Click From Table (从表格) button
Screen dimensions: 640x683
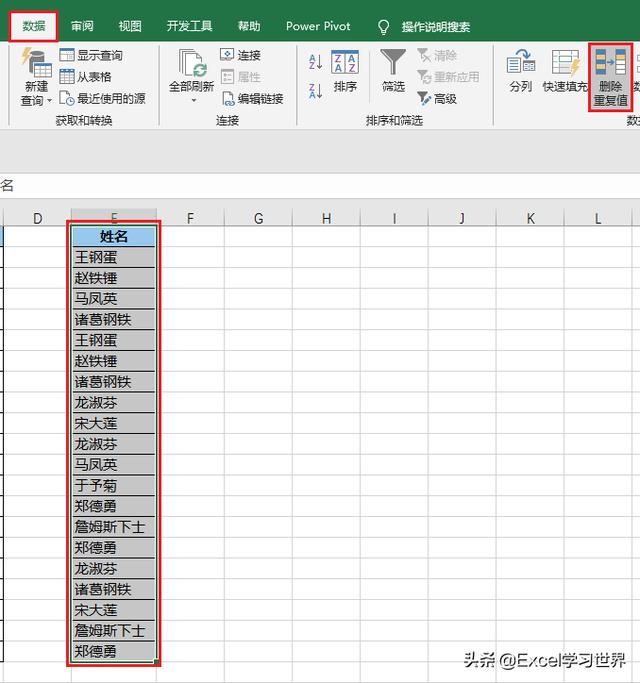pyautogui.click(x=85, y=77)
